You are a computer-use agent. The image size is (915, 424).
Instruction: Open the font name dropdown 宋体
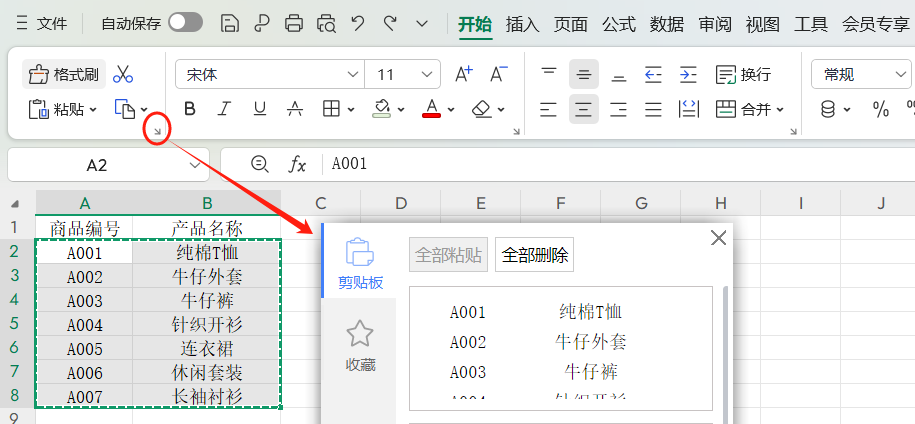click(270, 74)
